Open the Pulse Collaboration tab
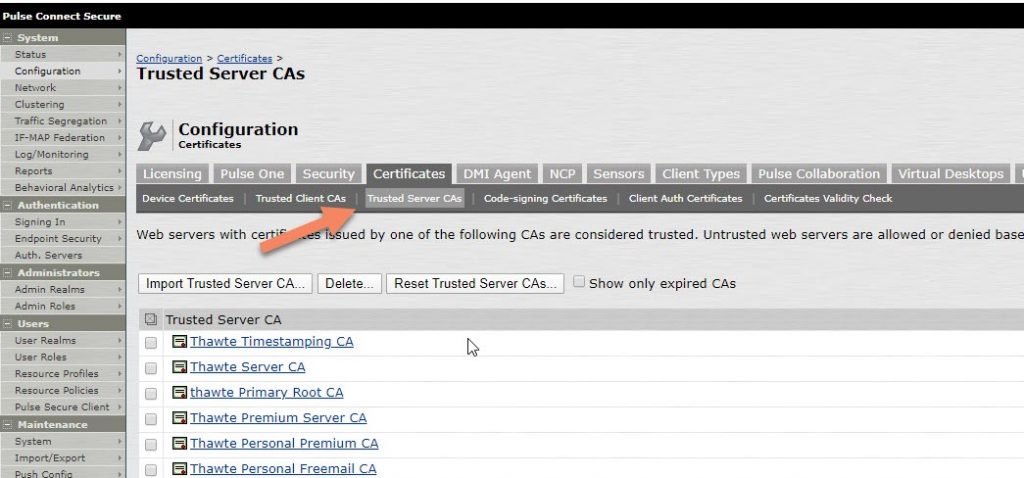Viewport: 1024px width, 478px height. (819, 174)
